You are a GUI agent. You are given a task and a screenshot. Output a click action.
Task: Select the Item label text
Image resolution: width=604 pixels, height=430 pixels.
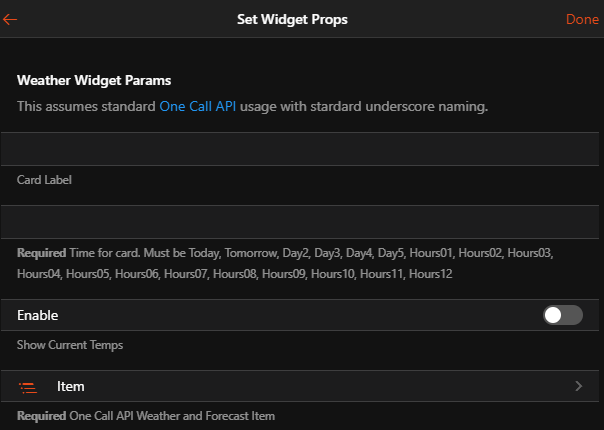(70, 386)
